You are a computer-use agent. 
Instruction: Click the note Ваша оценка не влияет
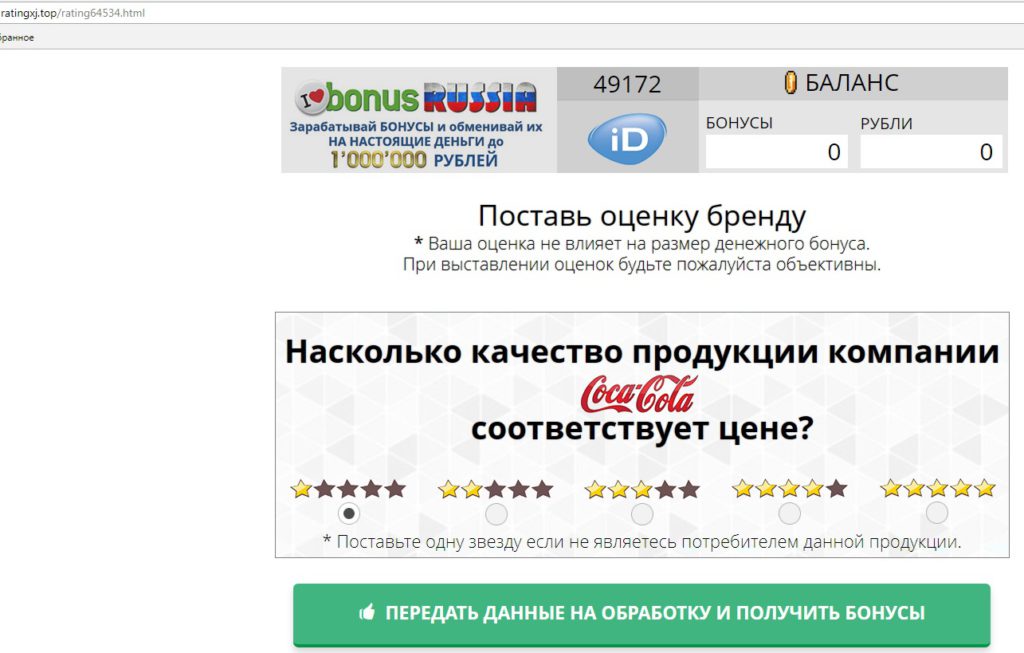click(x=642, y=244)
